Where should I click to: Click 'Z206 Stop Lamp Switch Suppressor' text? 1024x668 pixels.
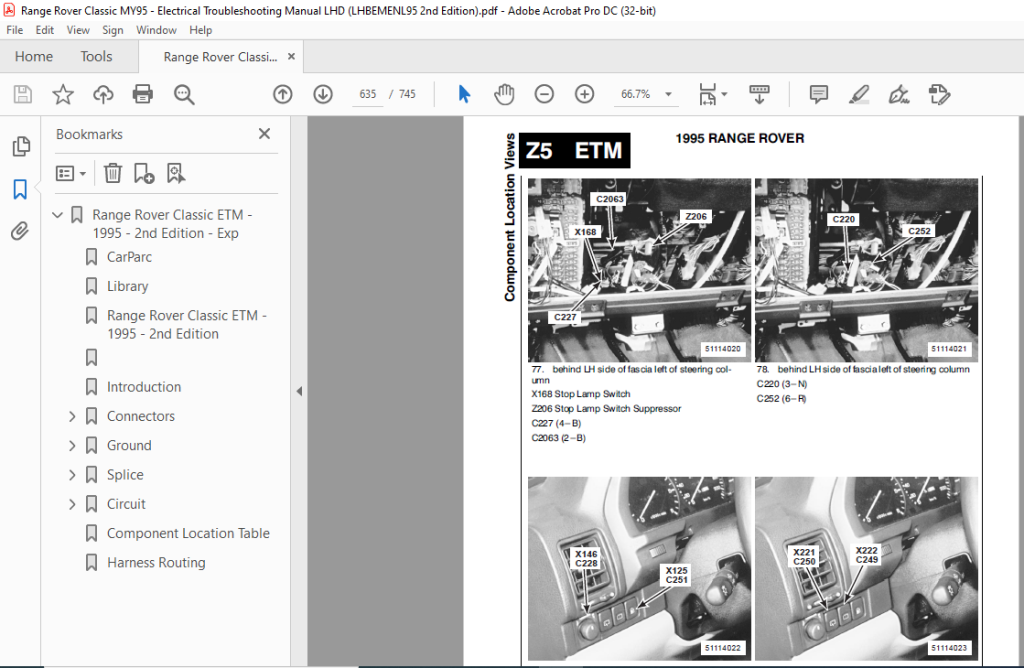[606, 409]
